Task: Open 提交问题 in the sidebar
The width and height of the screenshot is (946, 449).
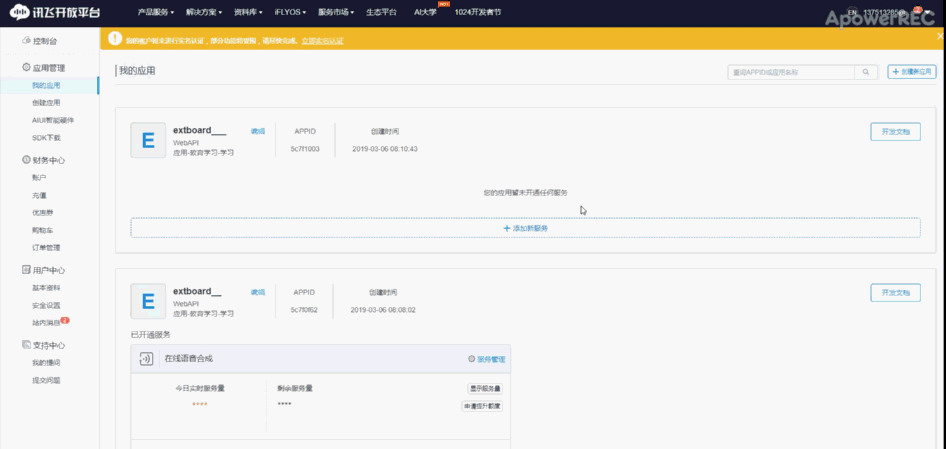Action: (46, 381)
